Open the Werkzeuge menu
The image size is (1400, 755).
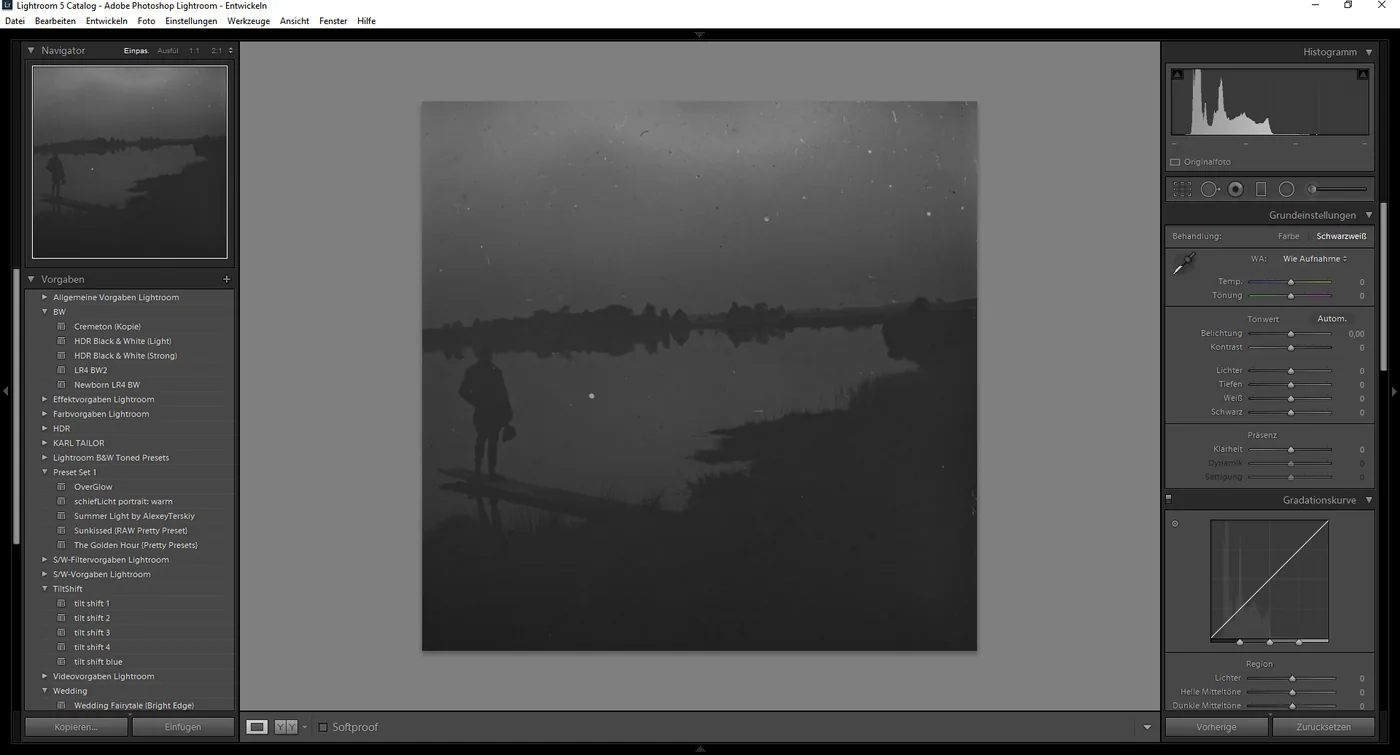[x=247, y=21]
